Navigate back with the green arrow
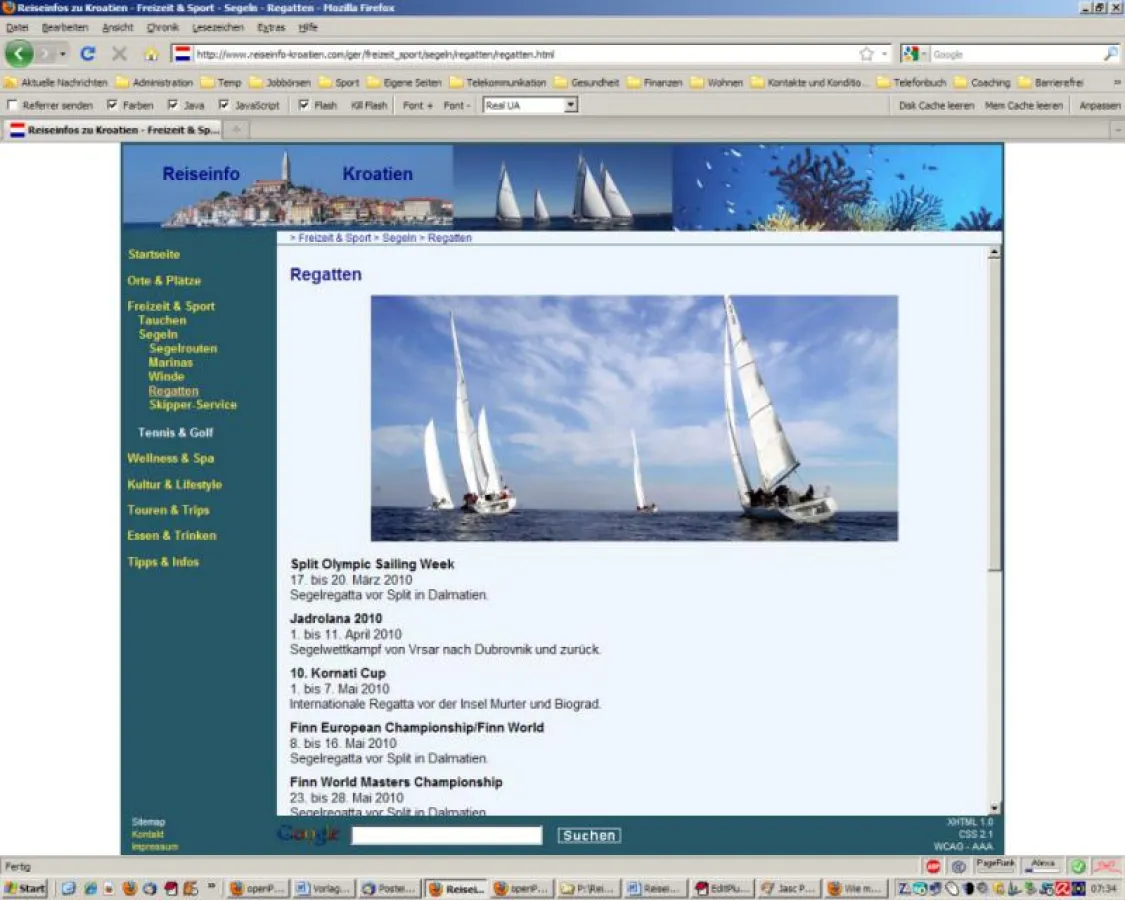1125x900 pixels. tap(19, 52)
